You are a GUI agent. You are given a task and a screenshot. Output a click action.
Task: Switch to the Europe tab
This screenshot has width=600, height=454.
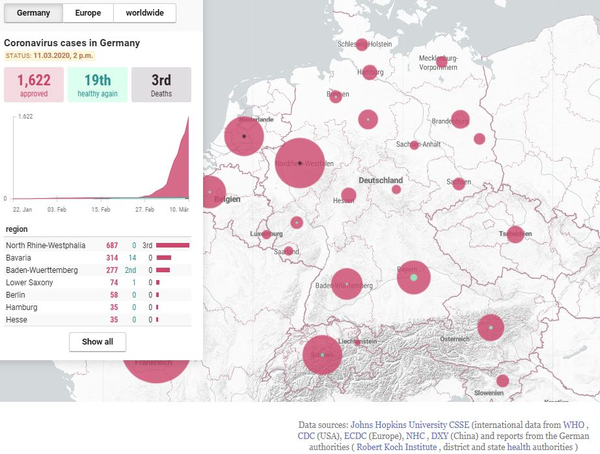pyautogui.click(x=88, y=13)
